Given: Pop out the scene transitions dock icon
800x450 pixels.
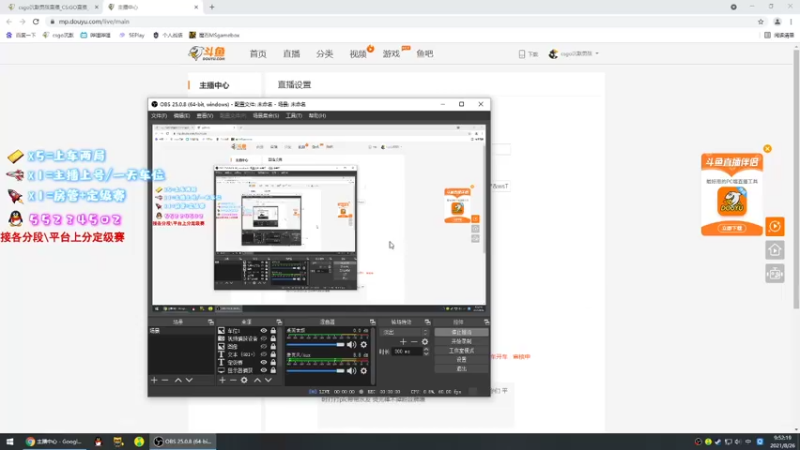Looking at the screenshot, I should [x=428, y=322].
